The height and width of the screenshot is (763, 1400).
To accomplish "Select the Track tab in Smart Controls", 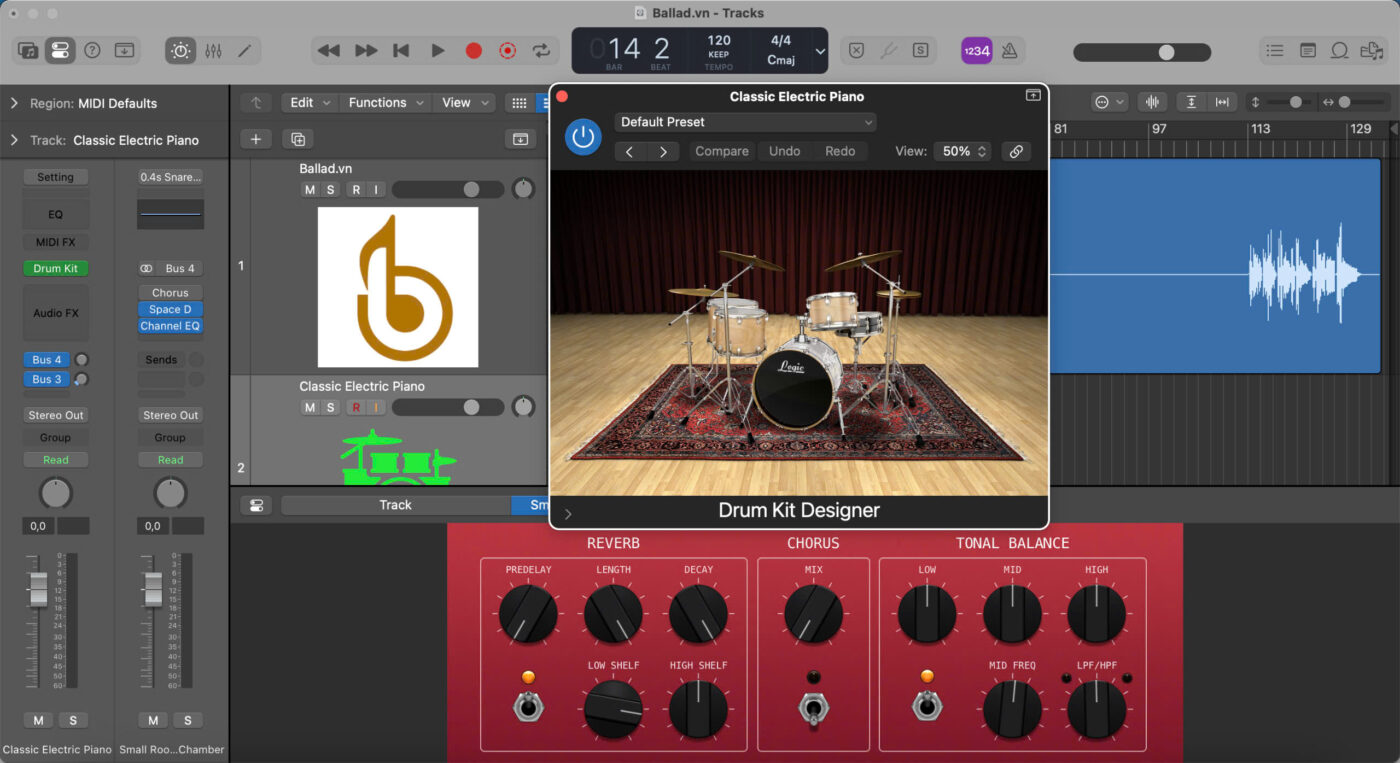I will [x=395, y=505].
